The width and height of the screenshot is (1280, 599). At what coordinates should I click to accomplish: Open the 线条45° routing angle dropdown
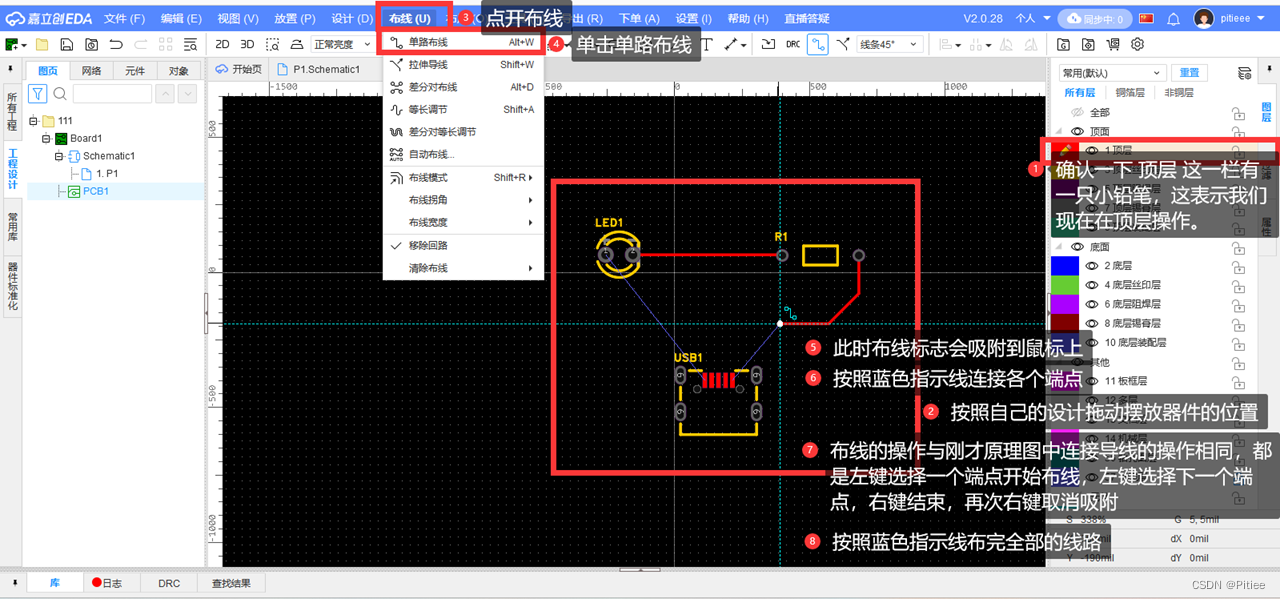pyautogui.click(x=890, y=44)
